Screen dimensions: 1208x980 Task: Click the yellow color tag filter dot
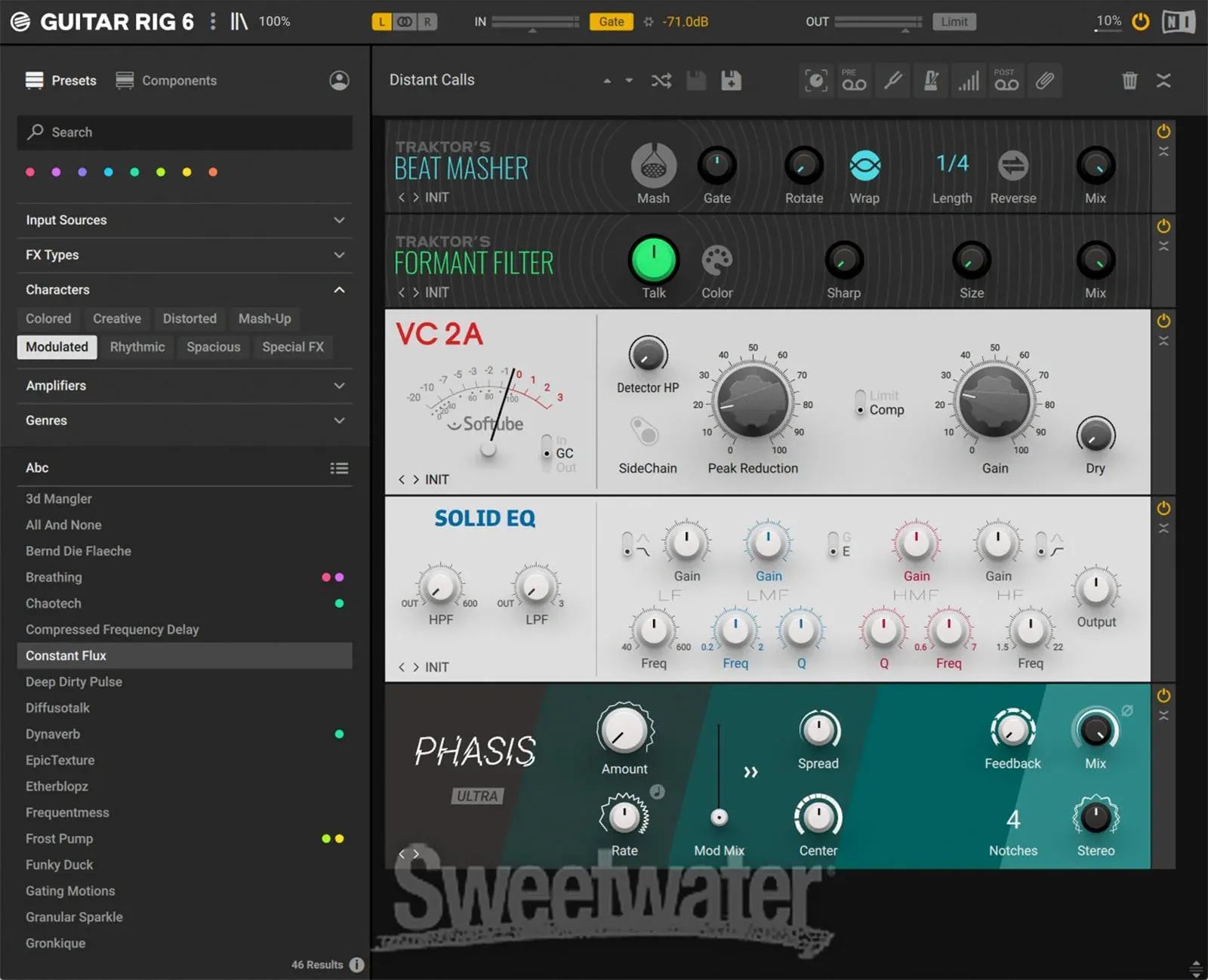pos(186,172)
